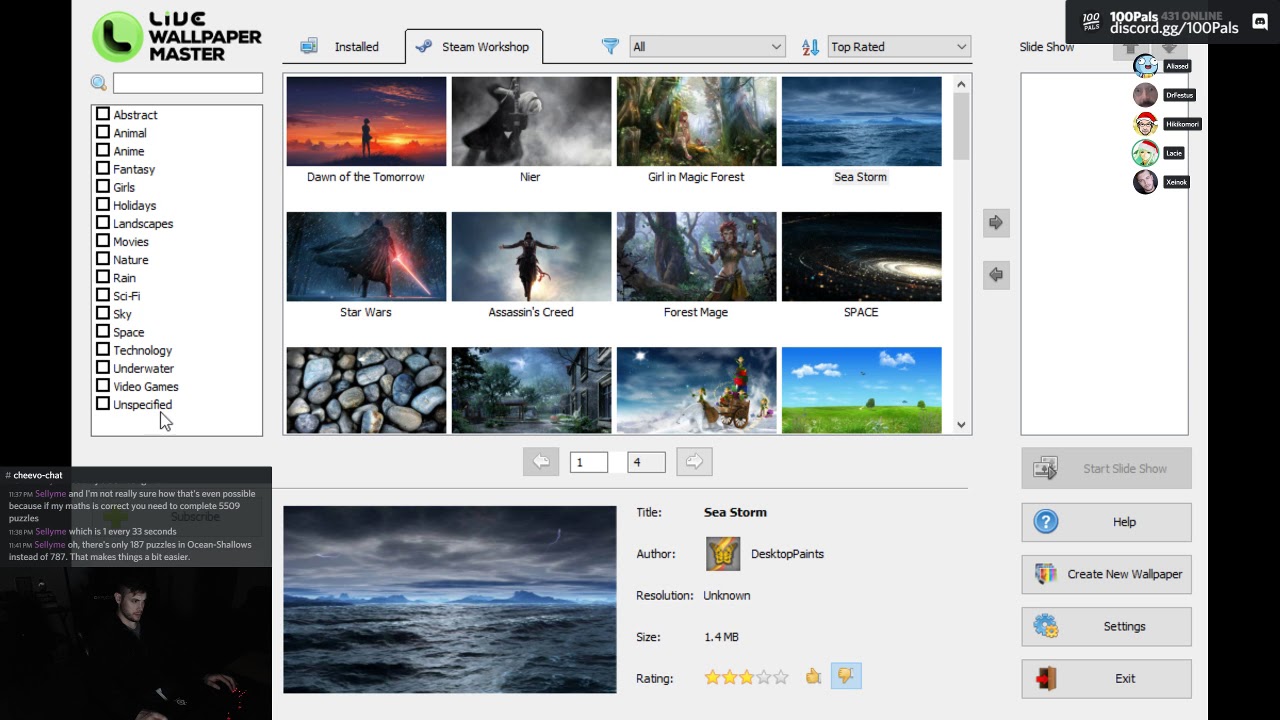Click the filter funnel icon

point(610,47)
